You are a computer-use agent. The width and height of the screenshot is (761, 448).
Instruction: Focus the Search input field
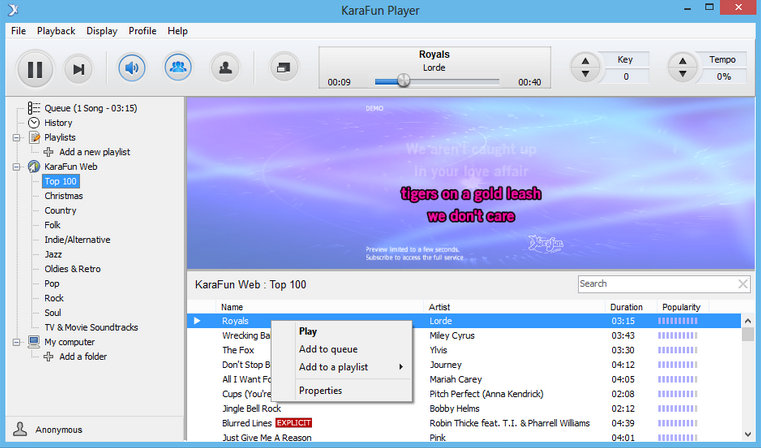658,284
